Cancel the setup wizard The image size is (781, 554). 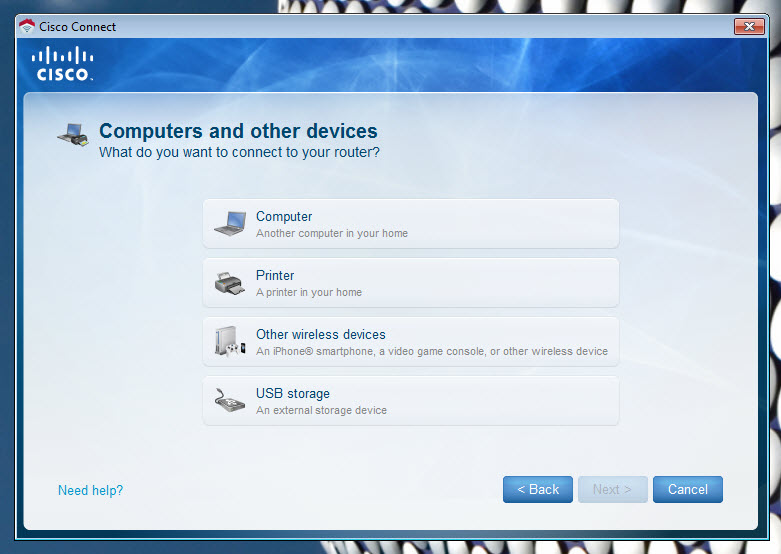tap(688, 489)
